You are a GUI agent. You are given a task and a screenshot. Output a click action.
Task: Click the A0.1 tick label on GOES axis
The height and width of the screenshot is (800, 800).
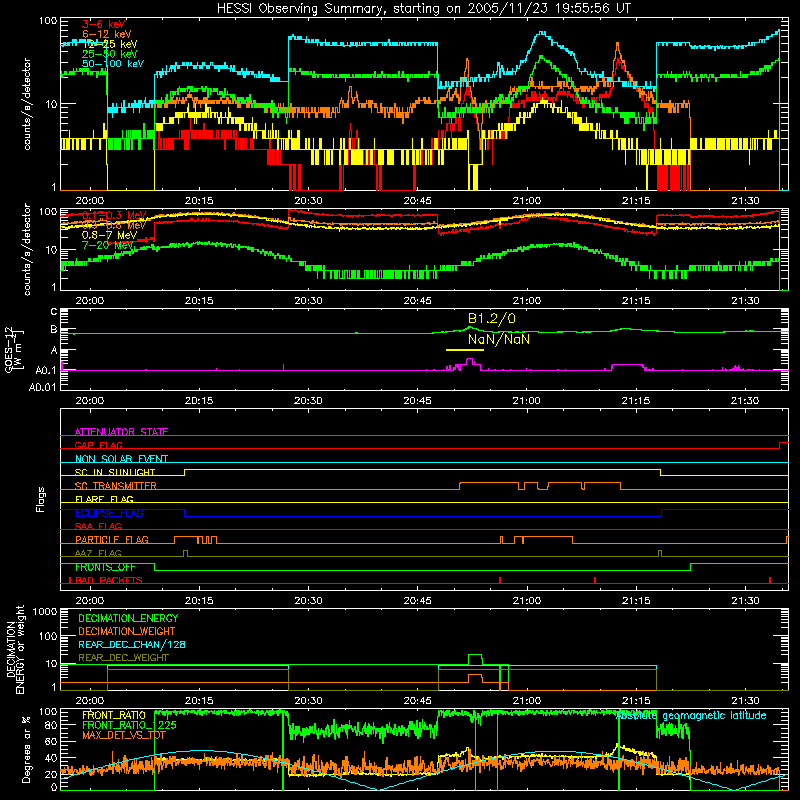click(x=46, y=370)
